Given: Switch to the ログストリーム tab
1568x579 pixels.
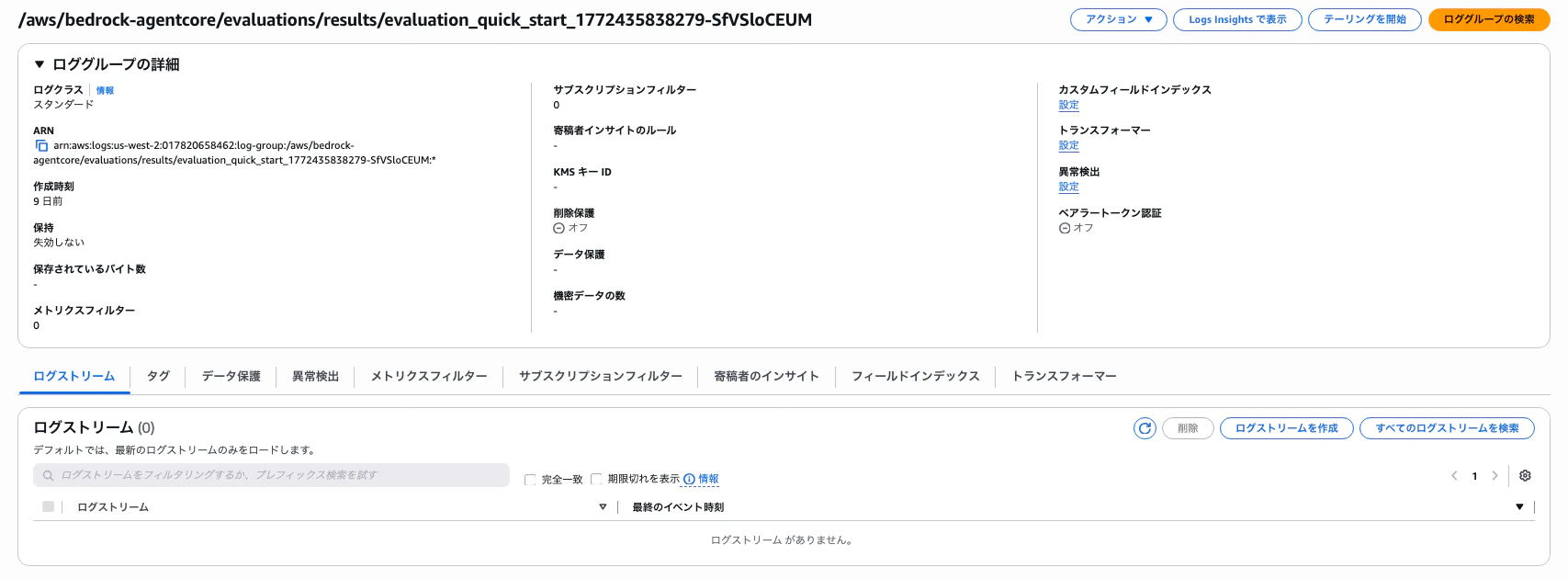Looking at the screenshot, I should point(74,377).
